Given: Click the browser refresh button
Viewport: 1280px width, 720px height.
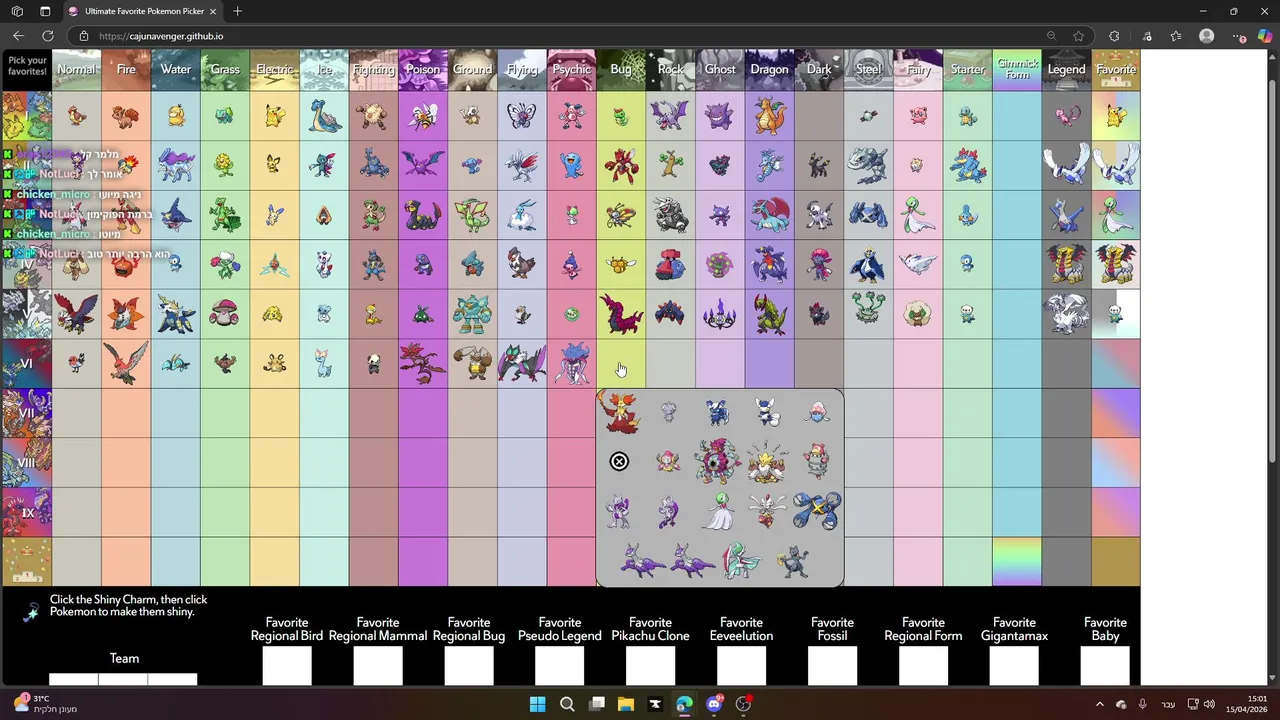Looking at the screenshot, I should (47, 36).
